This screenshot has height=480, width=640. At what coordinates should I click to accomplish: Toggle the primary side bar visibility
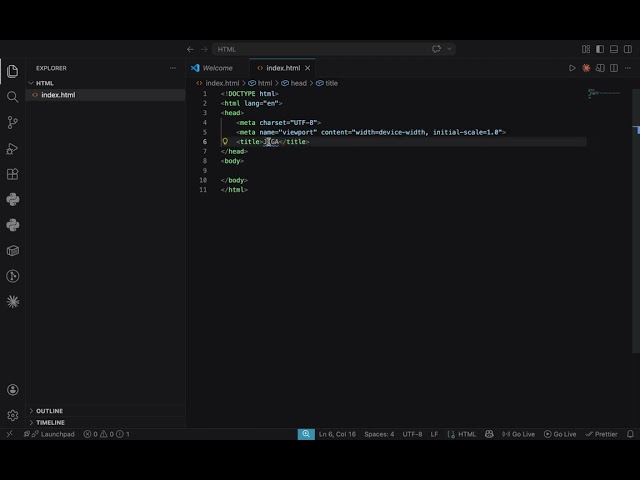600,49
